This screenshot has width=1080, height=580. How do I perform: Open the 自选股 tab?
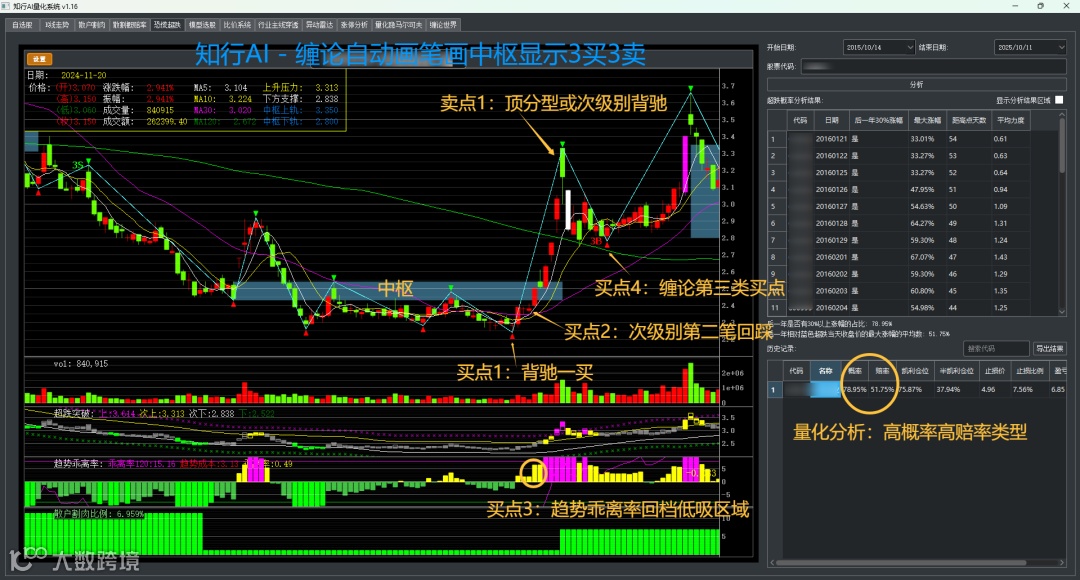point(23,25)
